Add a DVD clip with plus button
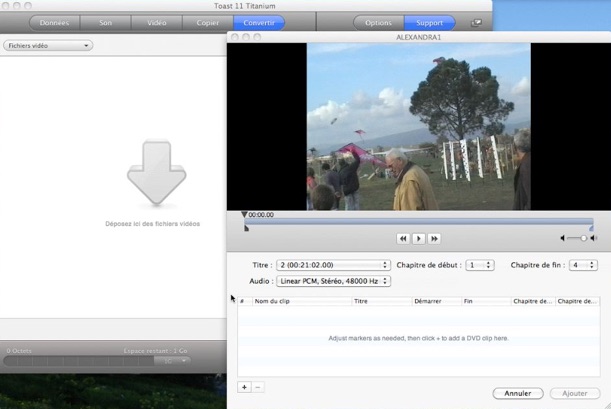 pyautogui.click(x=244, y=387)
